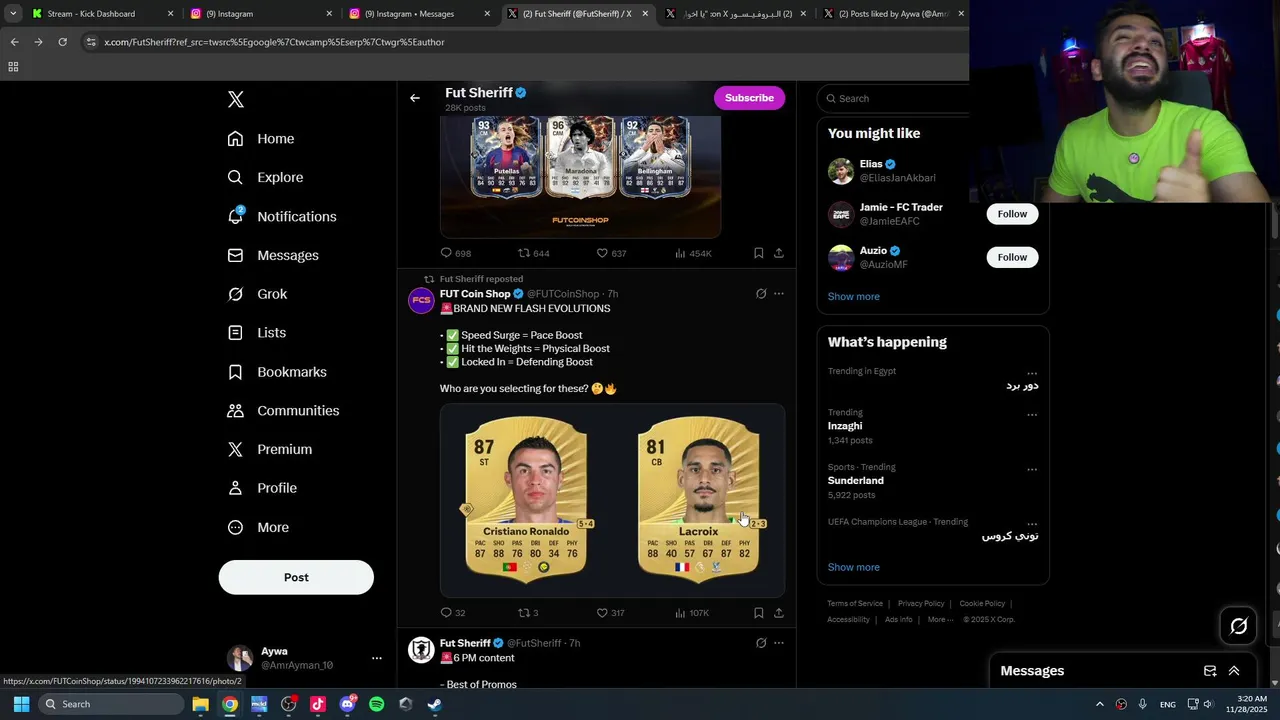
Task: Open Discord from the taskbar
Action: coord(347,704)
